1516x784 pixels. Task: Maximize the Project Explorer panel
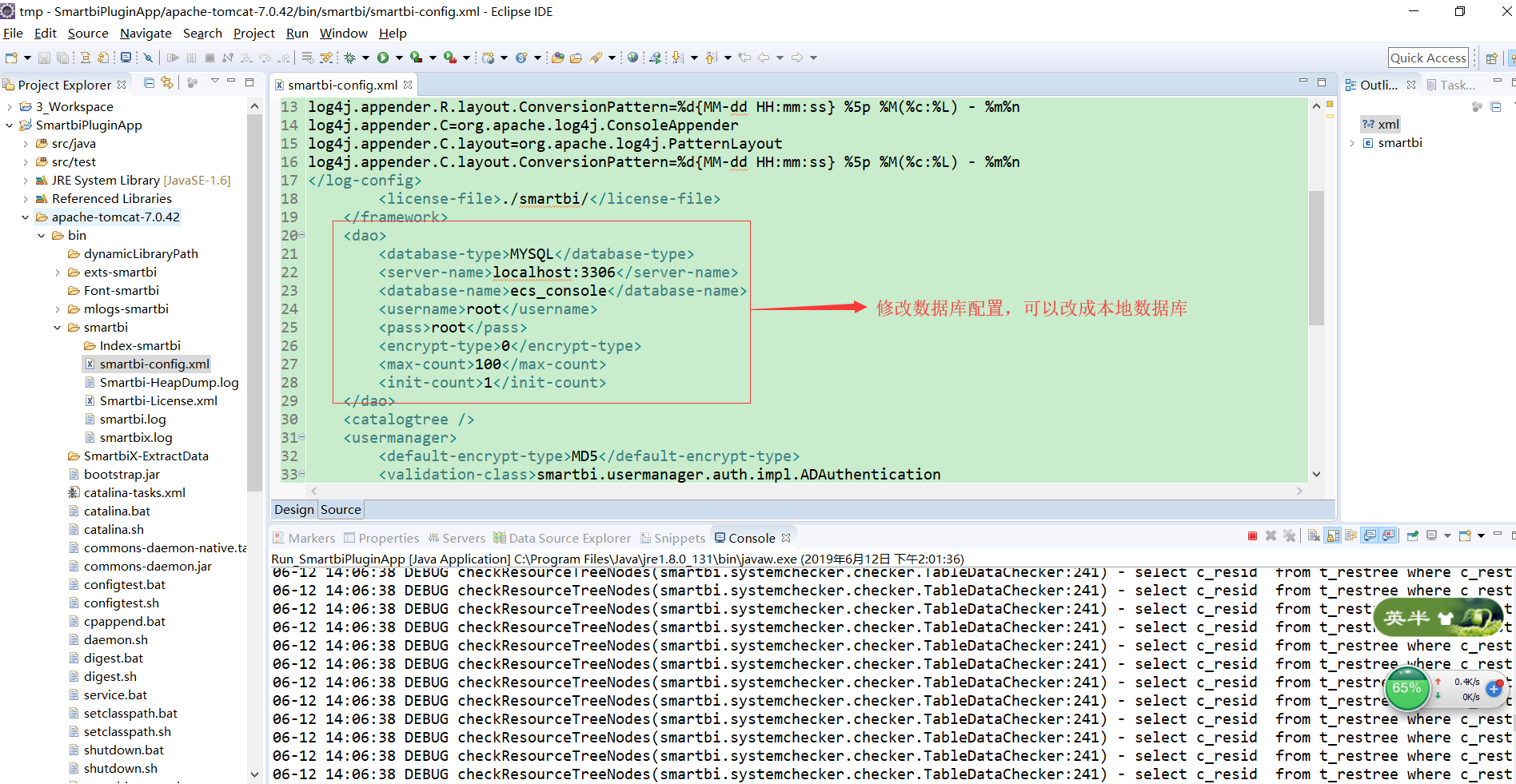(249, 82)
